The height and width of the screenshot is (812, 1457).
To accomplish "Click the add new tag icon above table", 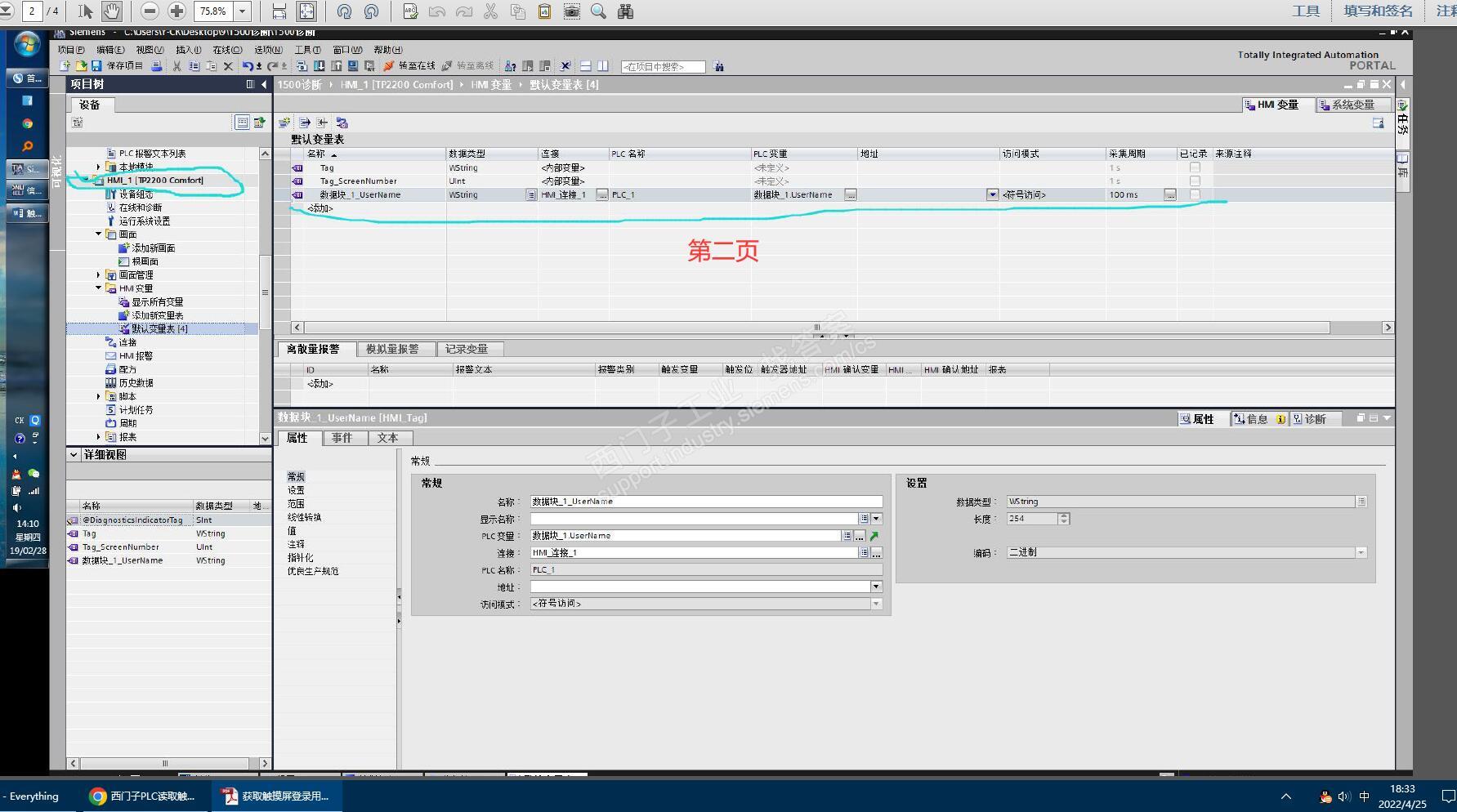I will point(284,123).
